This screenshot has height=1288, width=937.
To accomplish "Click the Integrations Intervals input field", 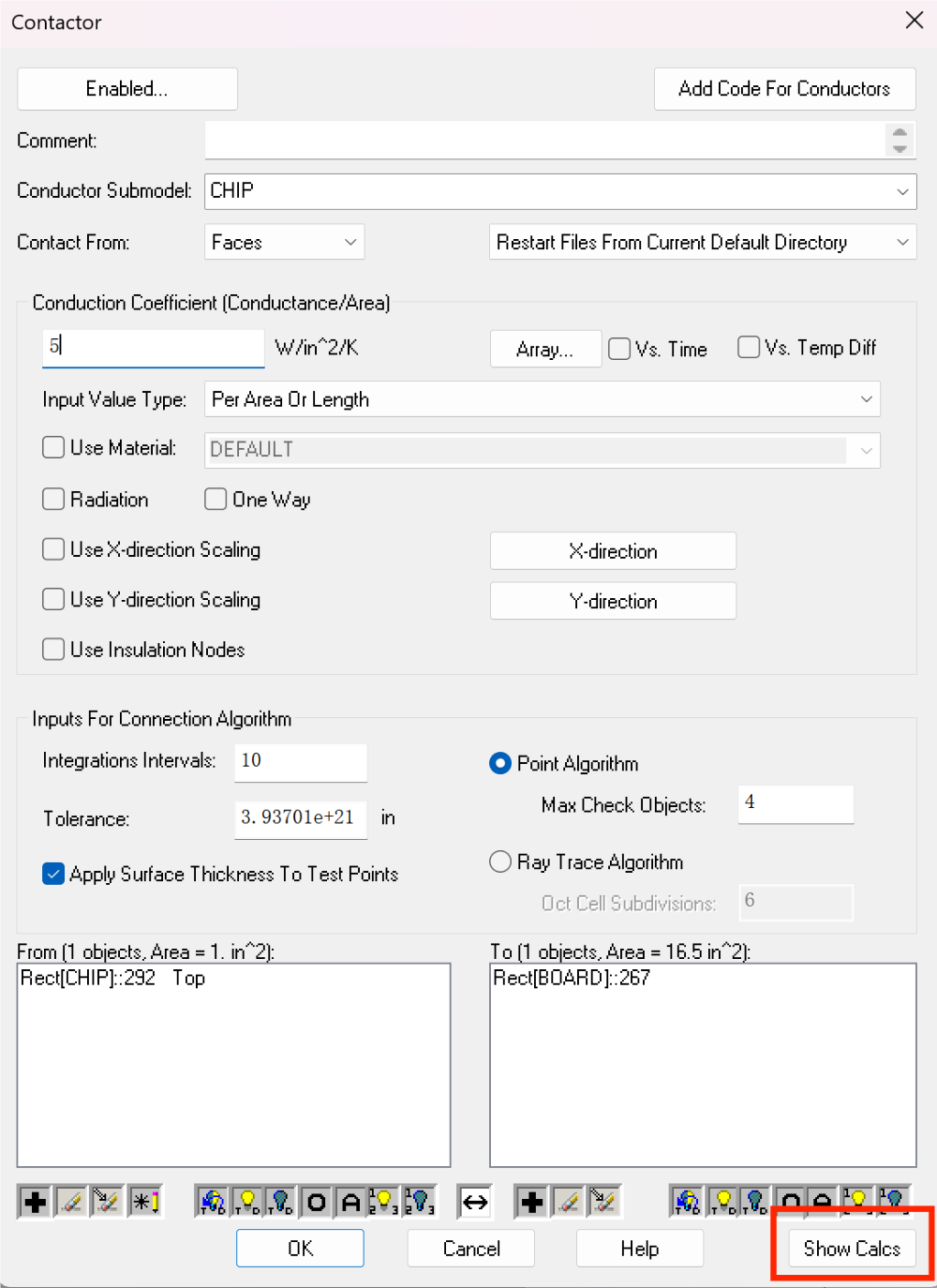I will 301,761.
